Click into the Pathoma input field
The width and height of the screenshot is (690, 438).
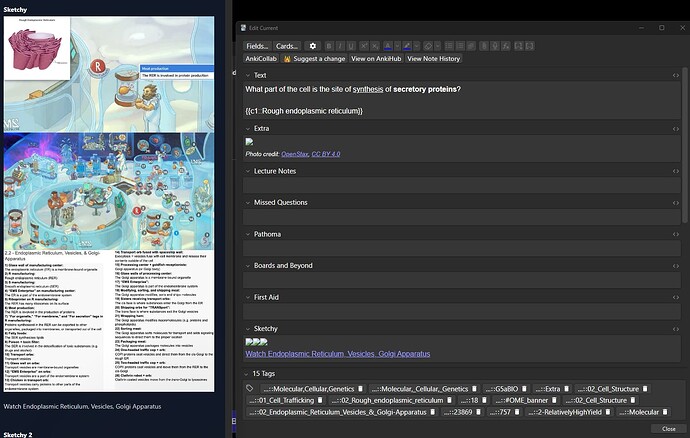(x=462, y=248)
